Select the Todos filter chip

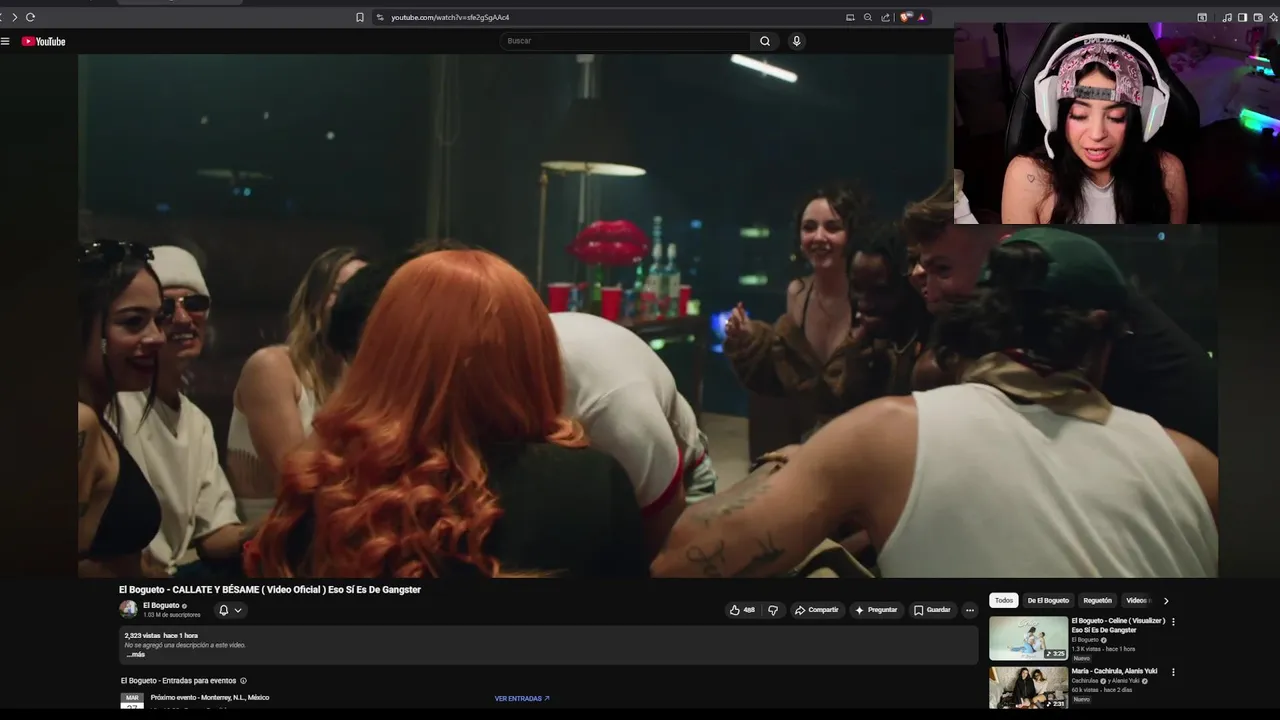[x=1004, y=601]
